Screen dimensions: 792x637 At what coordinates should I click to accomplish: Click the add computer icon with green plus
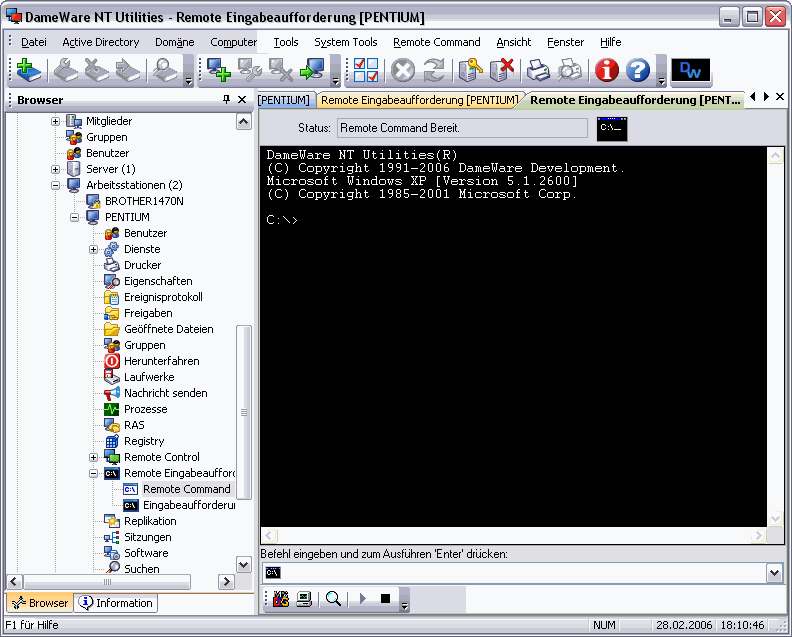[218, 70]
